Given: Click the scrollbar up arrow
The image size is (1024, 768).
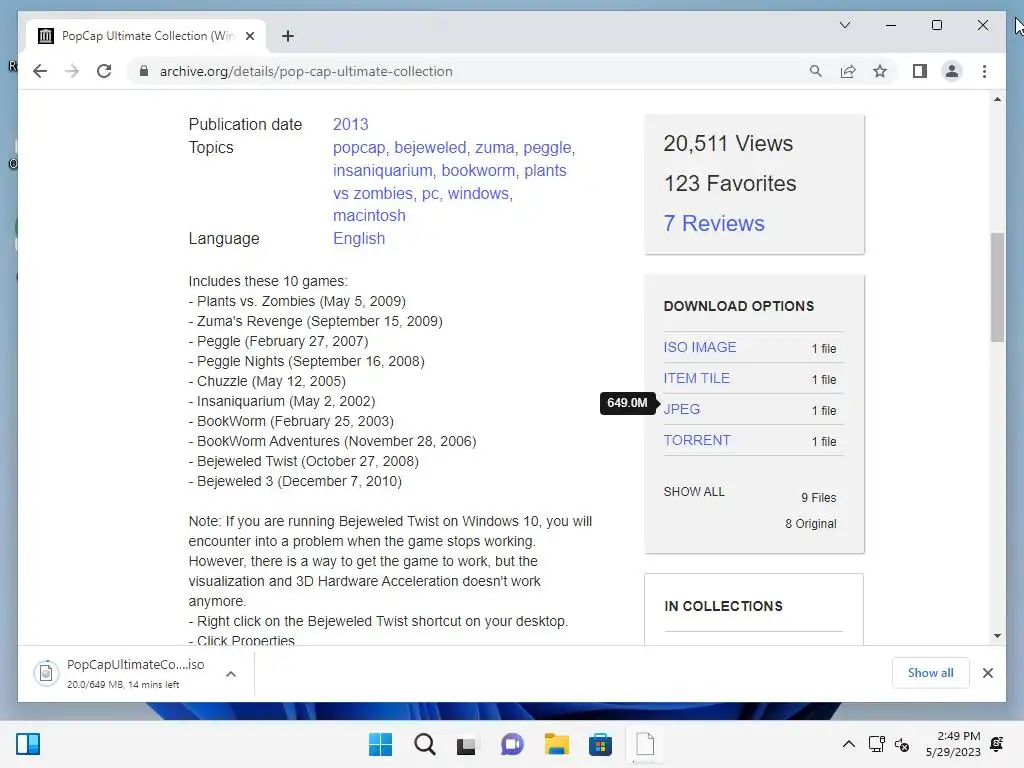Looking at the screenshot, I should pyautogui.click(x=997, y=99).
